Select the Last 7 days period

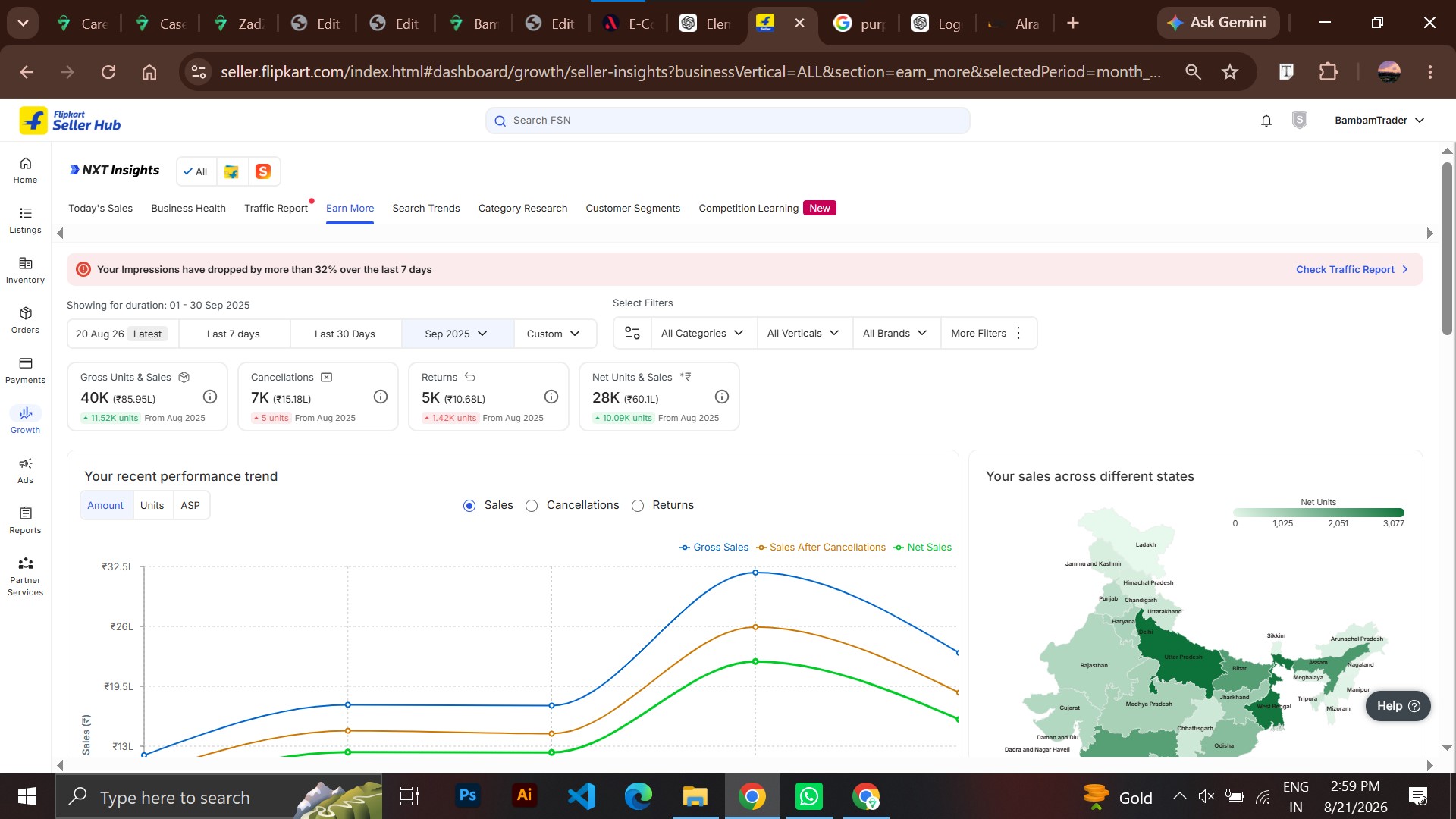coord(234,334)
